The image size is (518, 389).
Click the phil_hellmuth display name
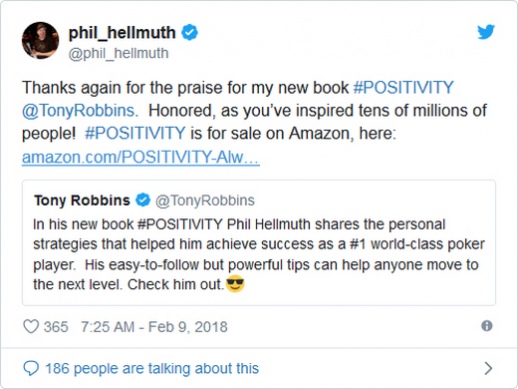pyautogui.click(x=122, y=33)
